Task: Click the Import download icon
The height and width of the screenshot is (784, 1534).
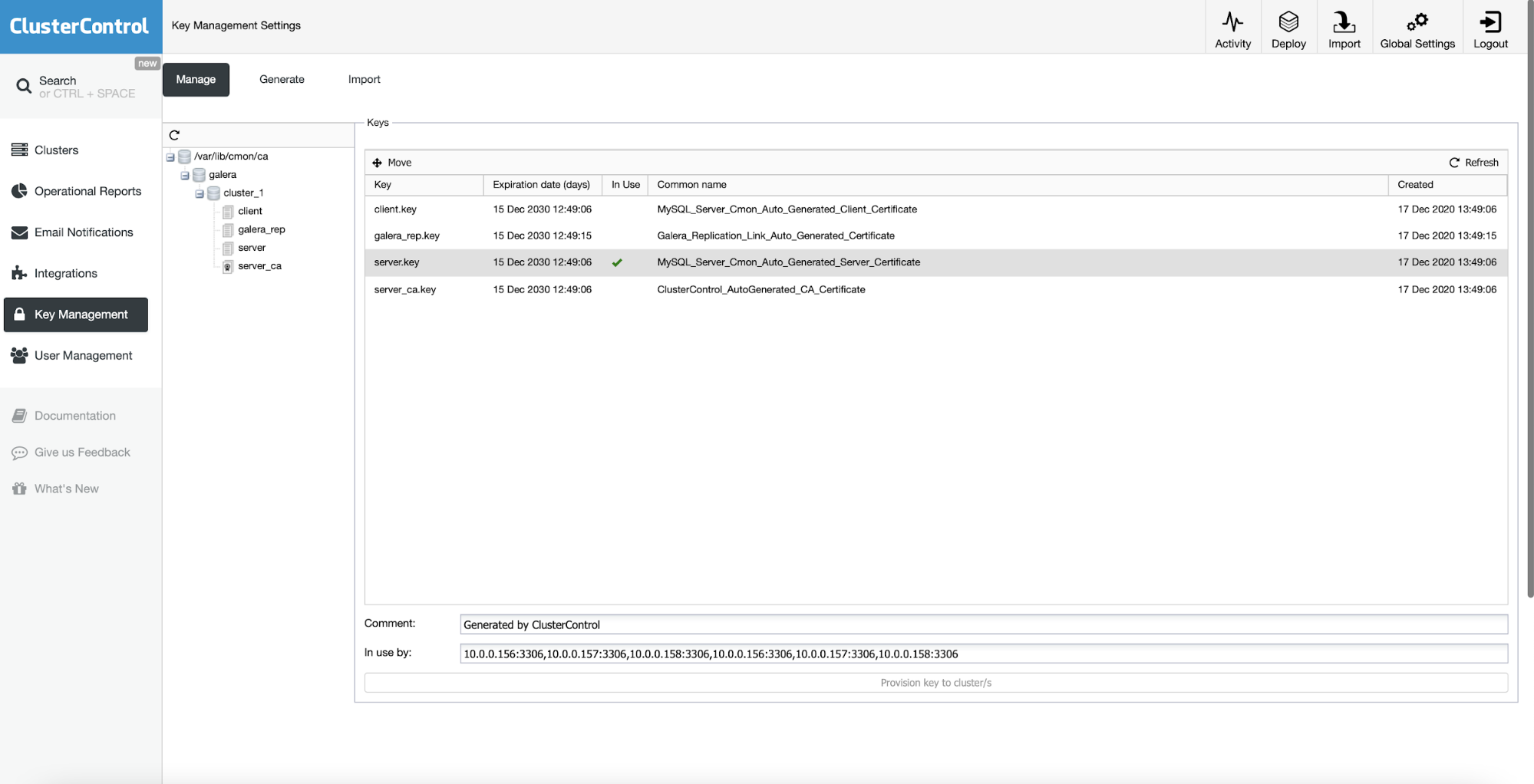Action: tap(1344, 21)
